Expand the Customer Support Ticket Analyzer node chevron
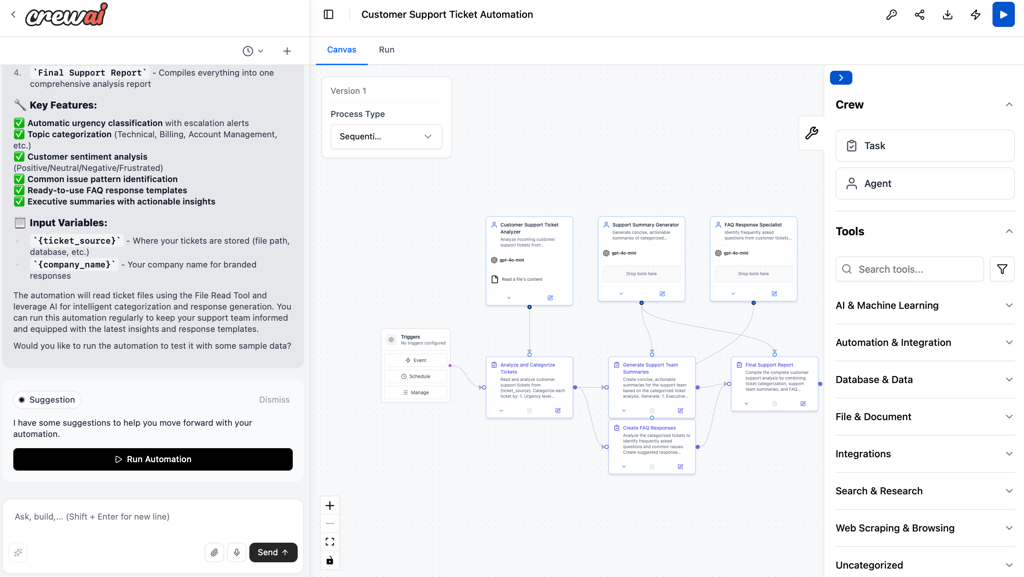This screenshot has width=1024, height=577. [509, 298]
